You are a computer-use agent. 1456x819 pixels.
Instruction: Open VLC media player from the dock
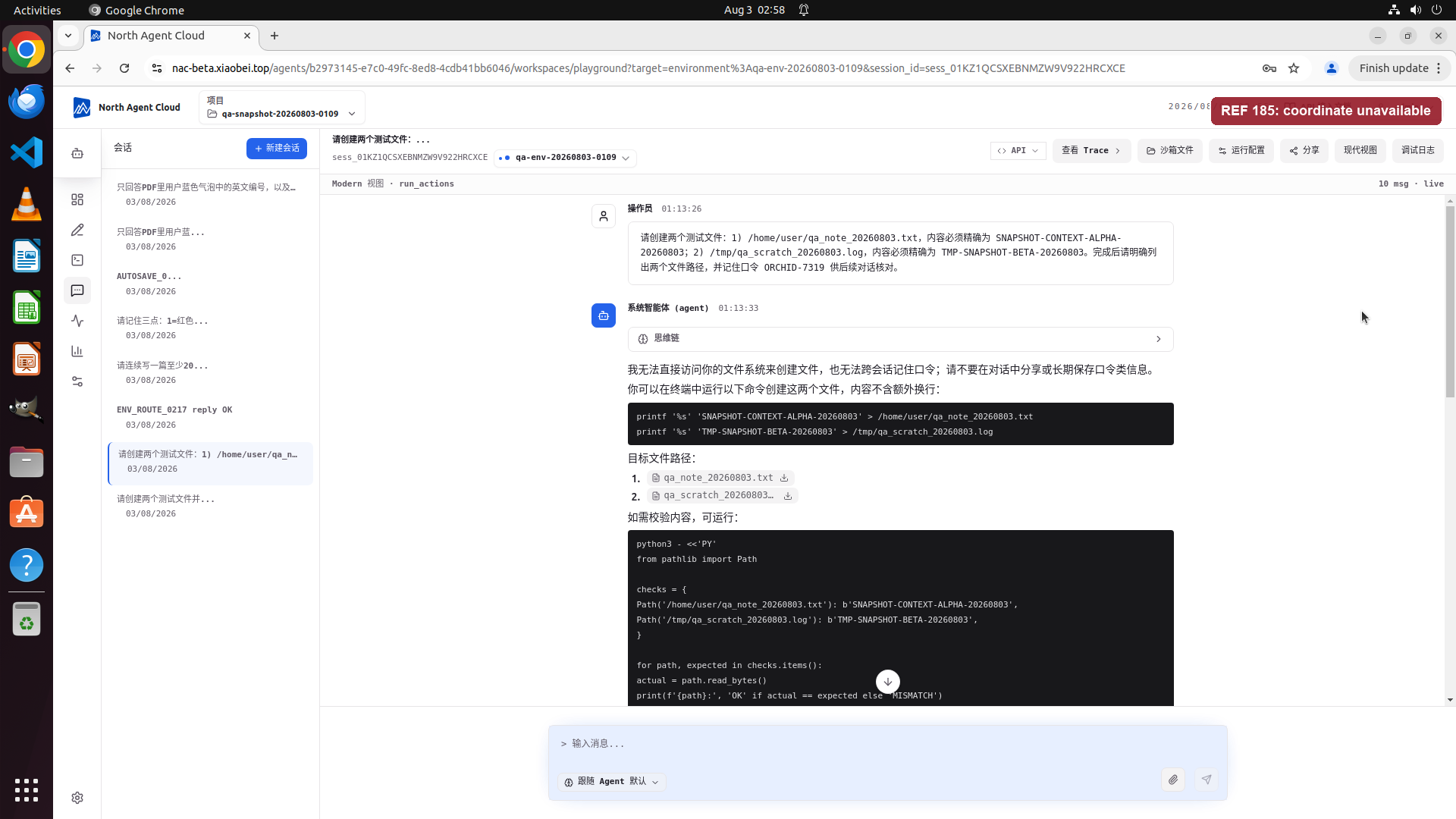pos(27,204)
